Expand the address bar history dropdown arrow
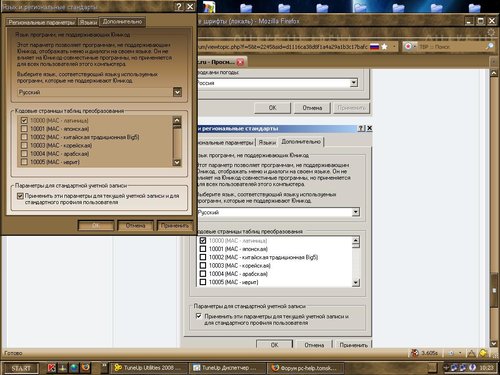 (x=394, y=47)
